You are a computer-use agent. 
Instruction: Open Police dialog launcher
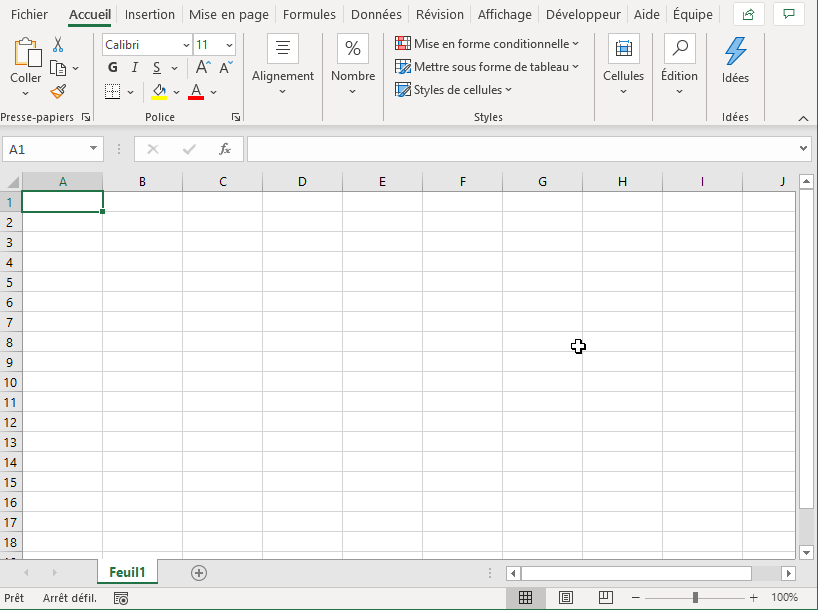(x=236, y=117)
